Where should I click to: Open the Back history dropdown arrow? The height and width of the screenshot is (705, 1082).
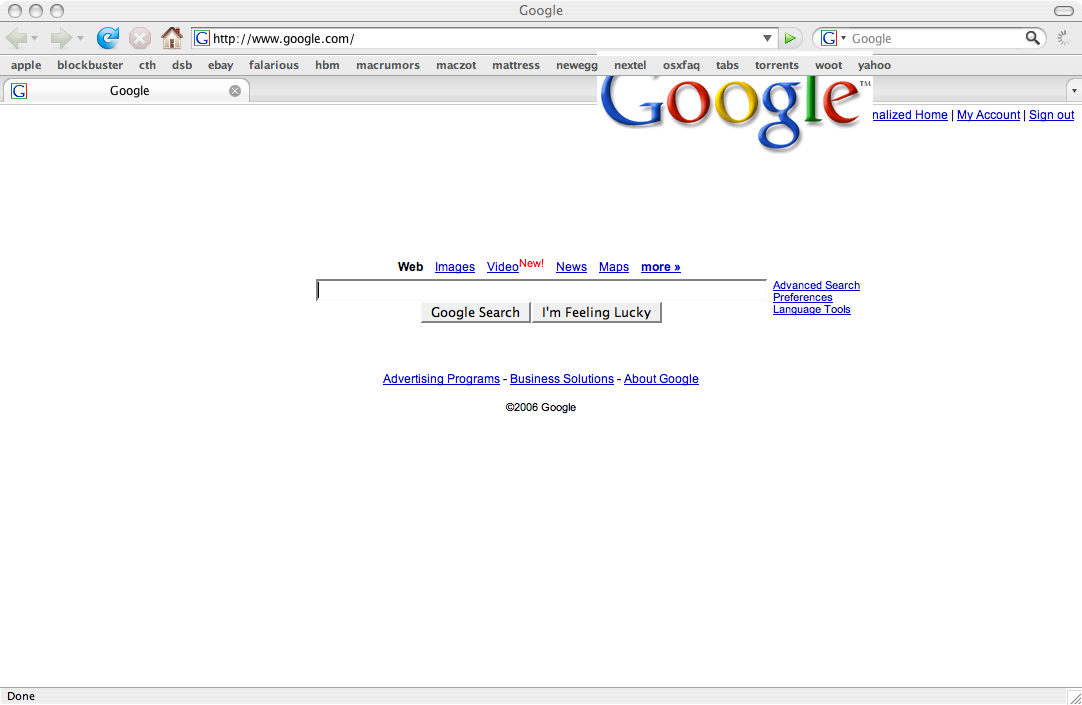(x=35, y=38)
